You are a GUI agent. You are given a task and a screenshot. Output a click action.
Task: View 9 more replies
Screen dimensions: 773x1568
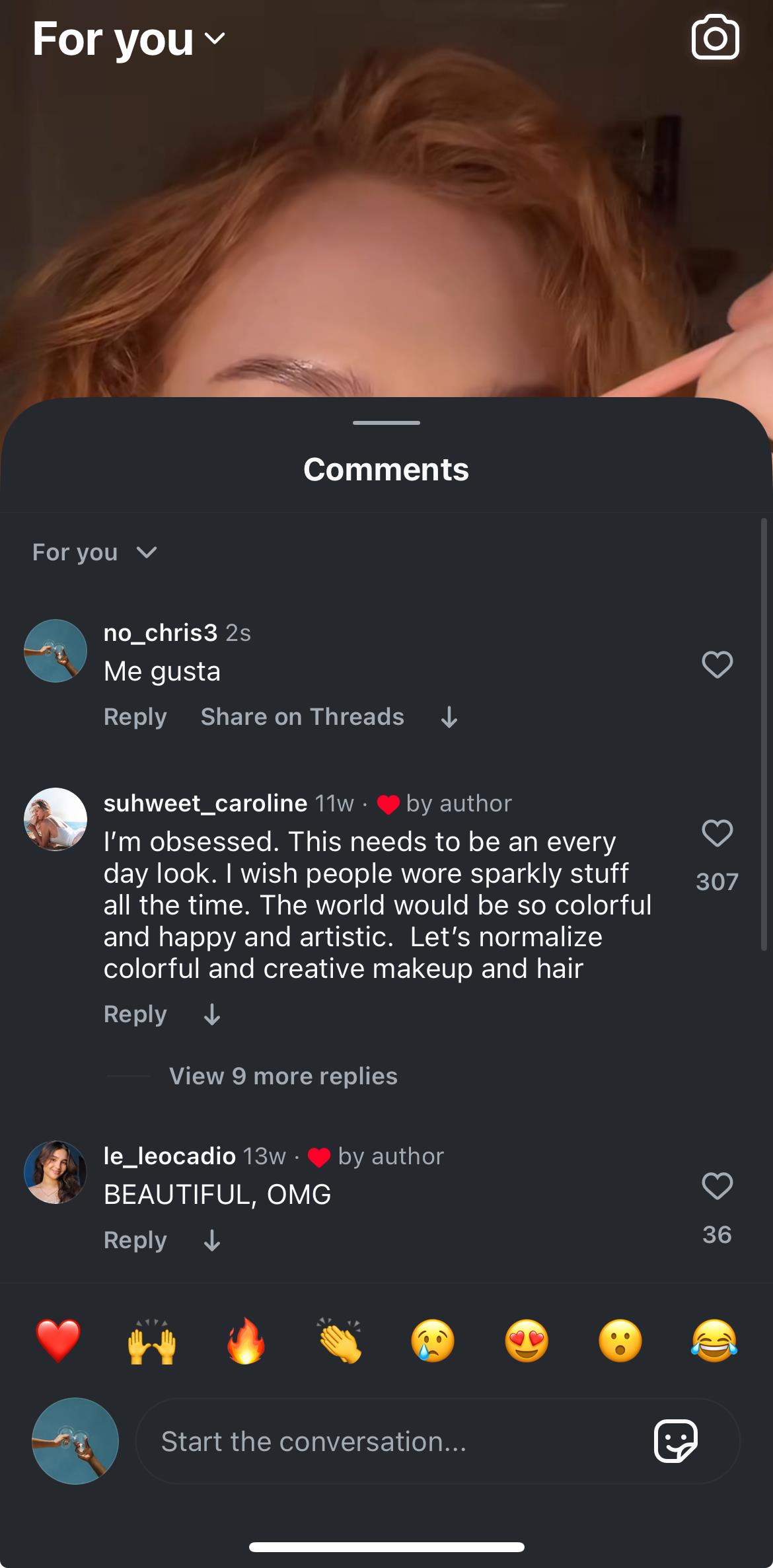click(x=283, y=1076)
